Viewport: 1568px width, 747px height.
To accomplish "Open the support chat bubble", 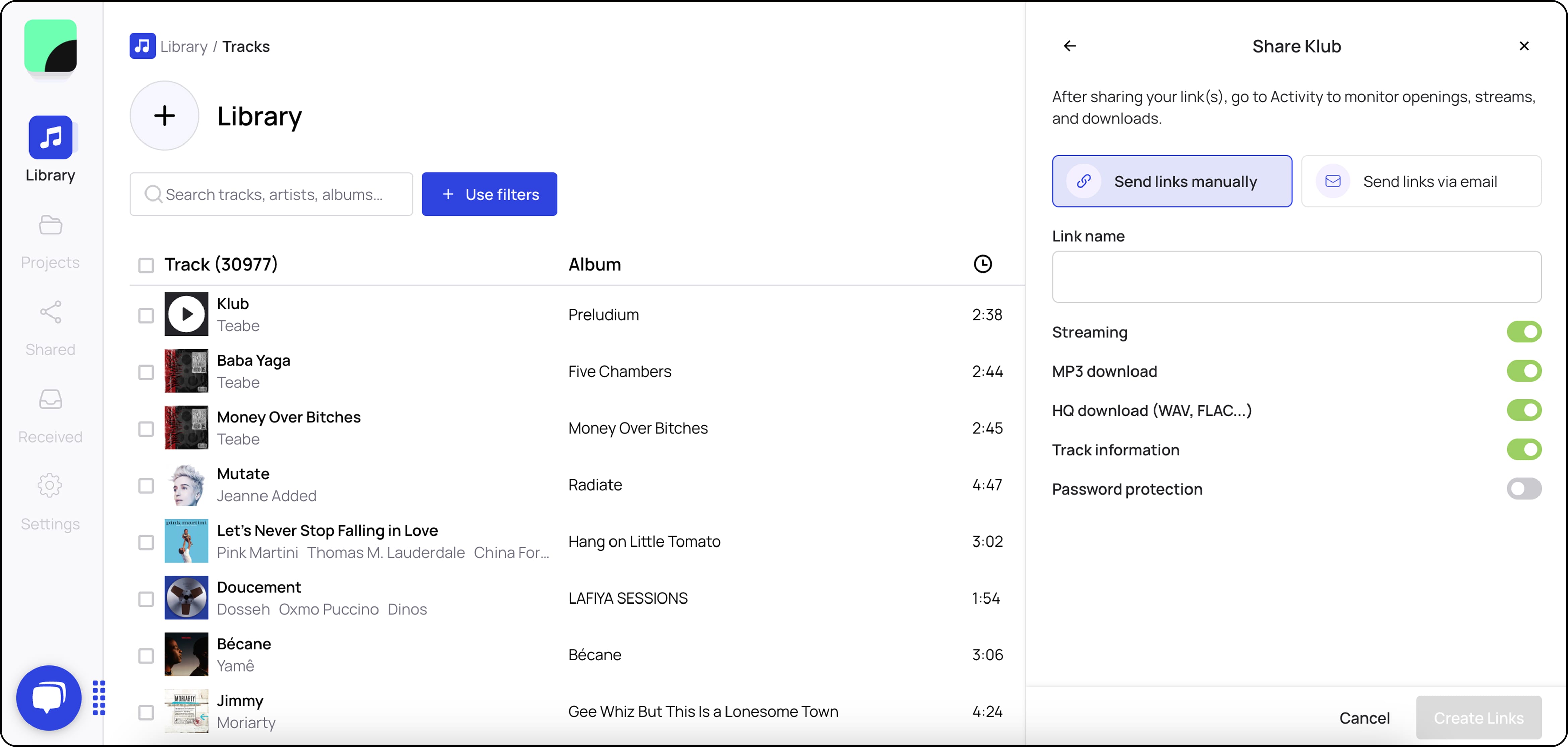I will [x=48, y=697].
